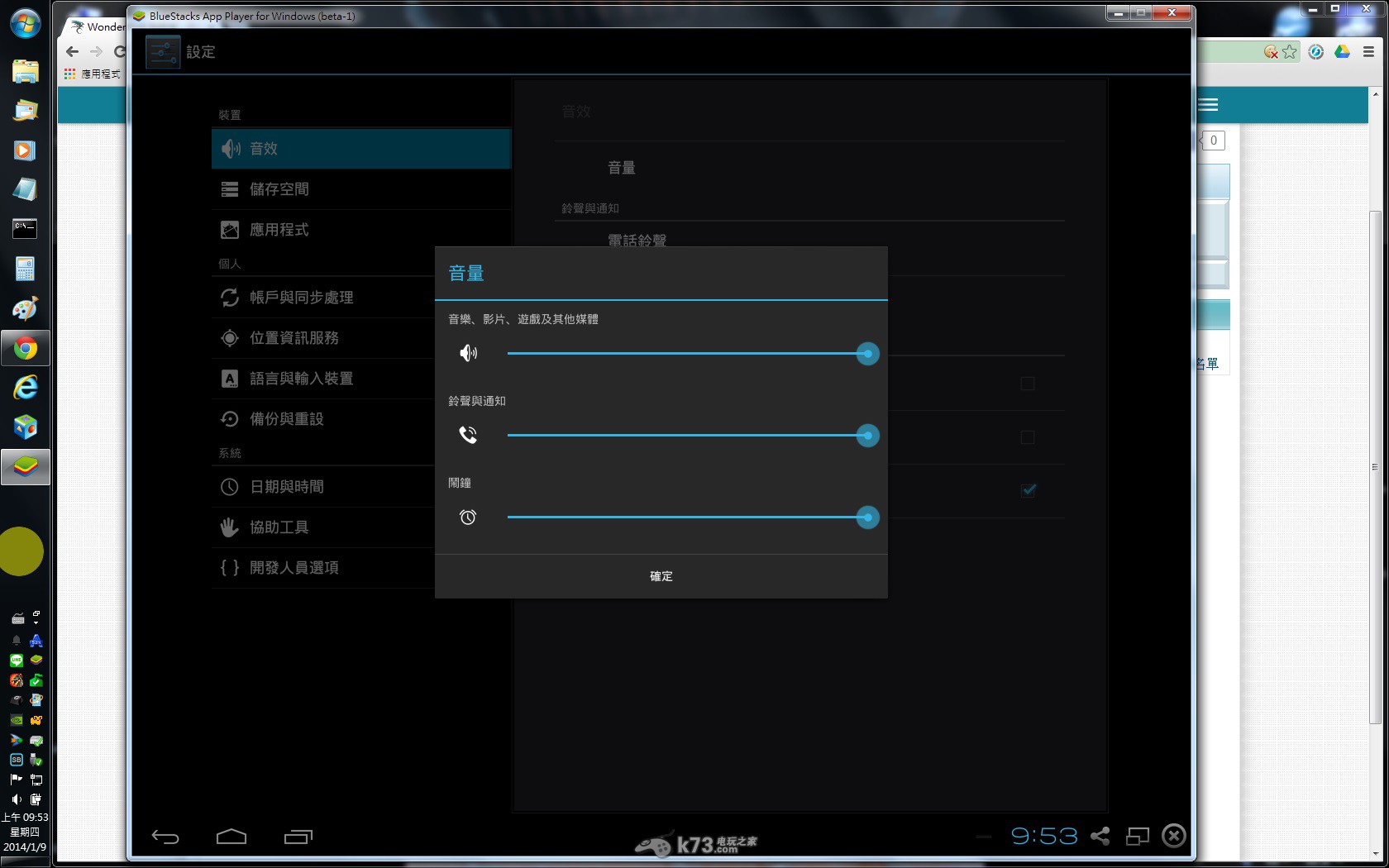Screen dimensions: 1389x868
Task: Click the system tray volume icon
Action: (x=17, y=799)
